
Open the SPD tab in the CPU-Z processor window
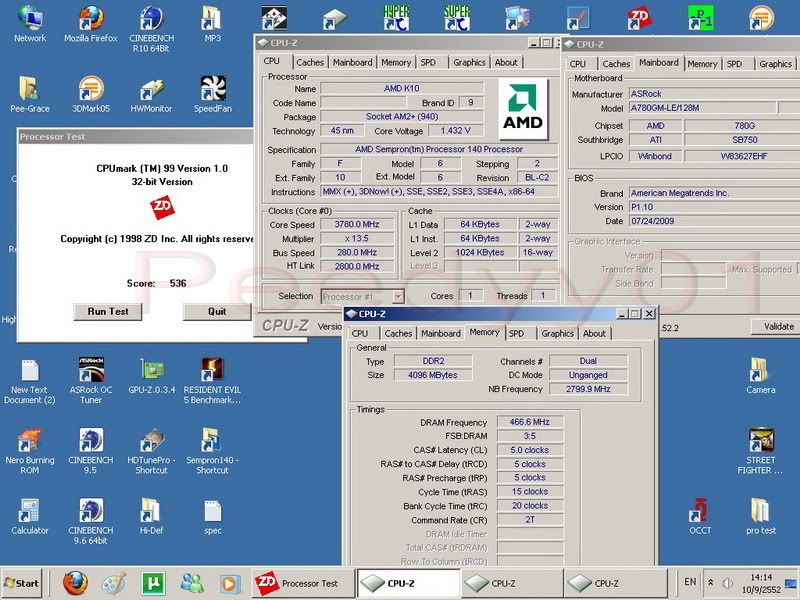pos(428,62)
